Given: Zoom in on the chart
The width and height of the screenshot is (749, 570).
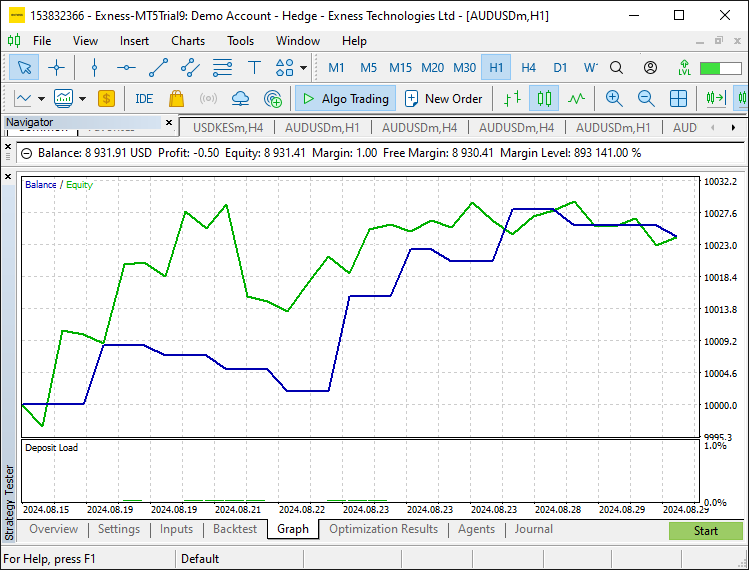Looking at the screenshot, I should (x=614, y=99).
